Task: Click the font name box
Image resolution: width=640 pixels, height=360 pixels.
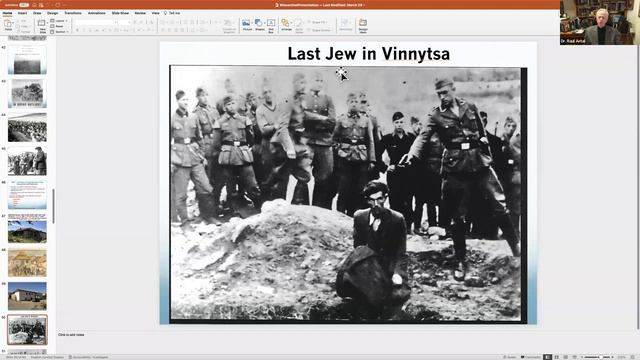Action: tap(96, 22)
